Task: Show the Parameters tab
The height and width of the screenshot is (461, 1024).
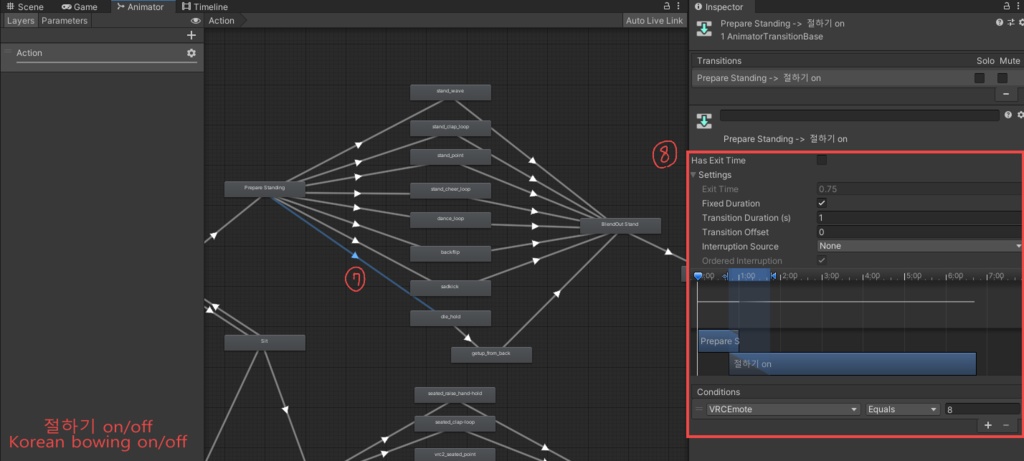Action: click(x=64, y=21)
